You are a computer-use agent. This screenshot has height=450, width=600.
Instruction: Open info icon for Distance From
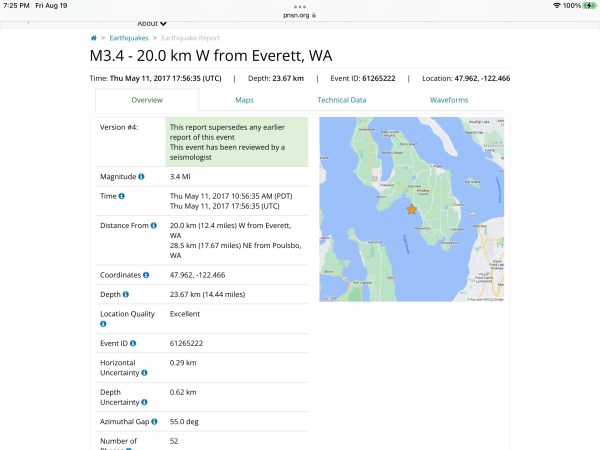153,226
